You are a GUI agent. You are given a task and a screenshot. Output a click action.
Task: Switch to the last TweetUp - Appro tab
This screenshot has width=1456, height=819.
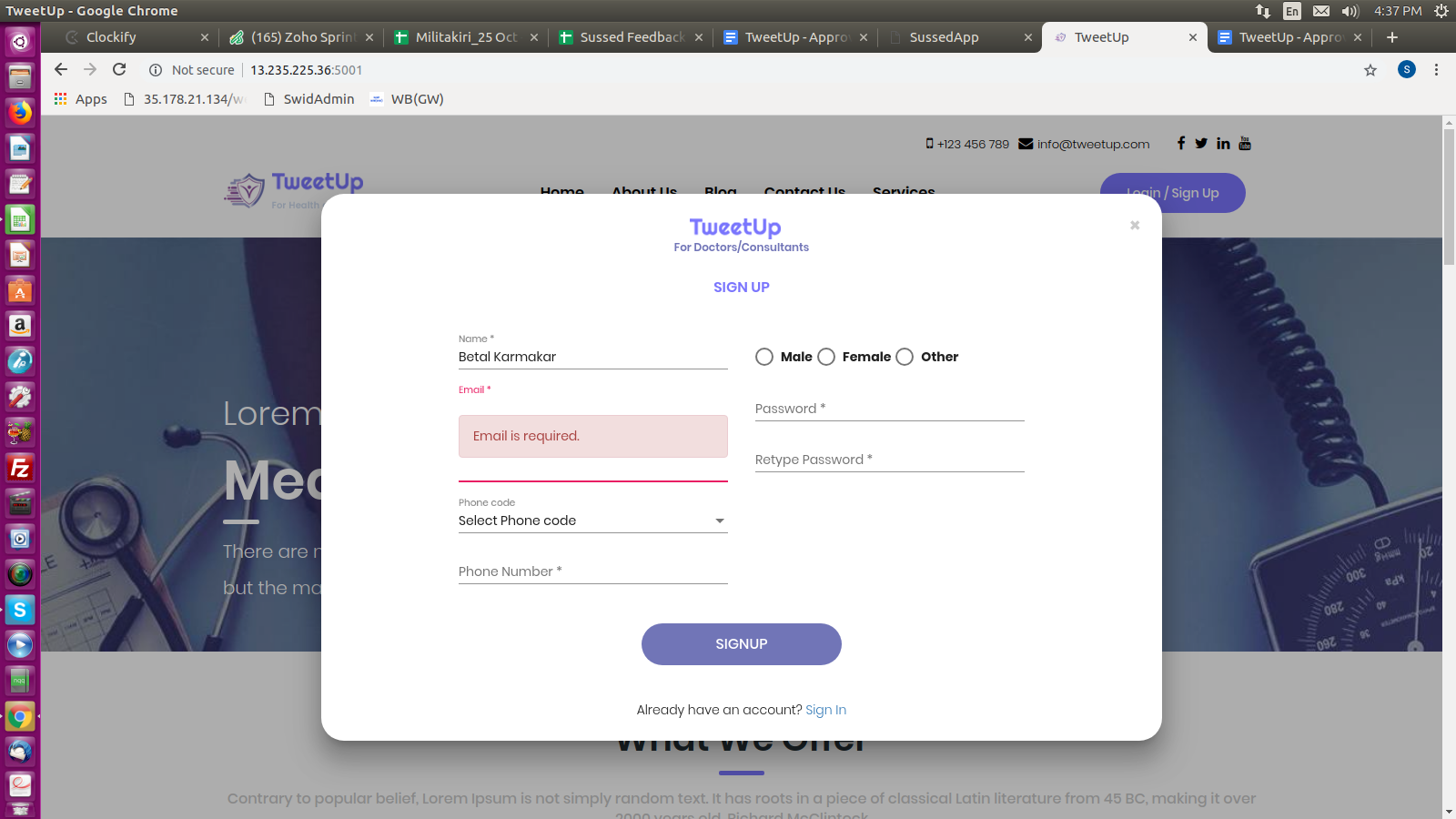[x=1289, y=37]
